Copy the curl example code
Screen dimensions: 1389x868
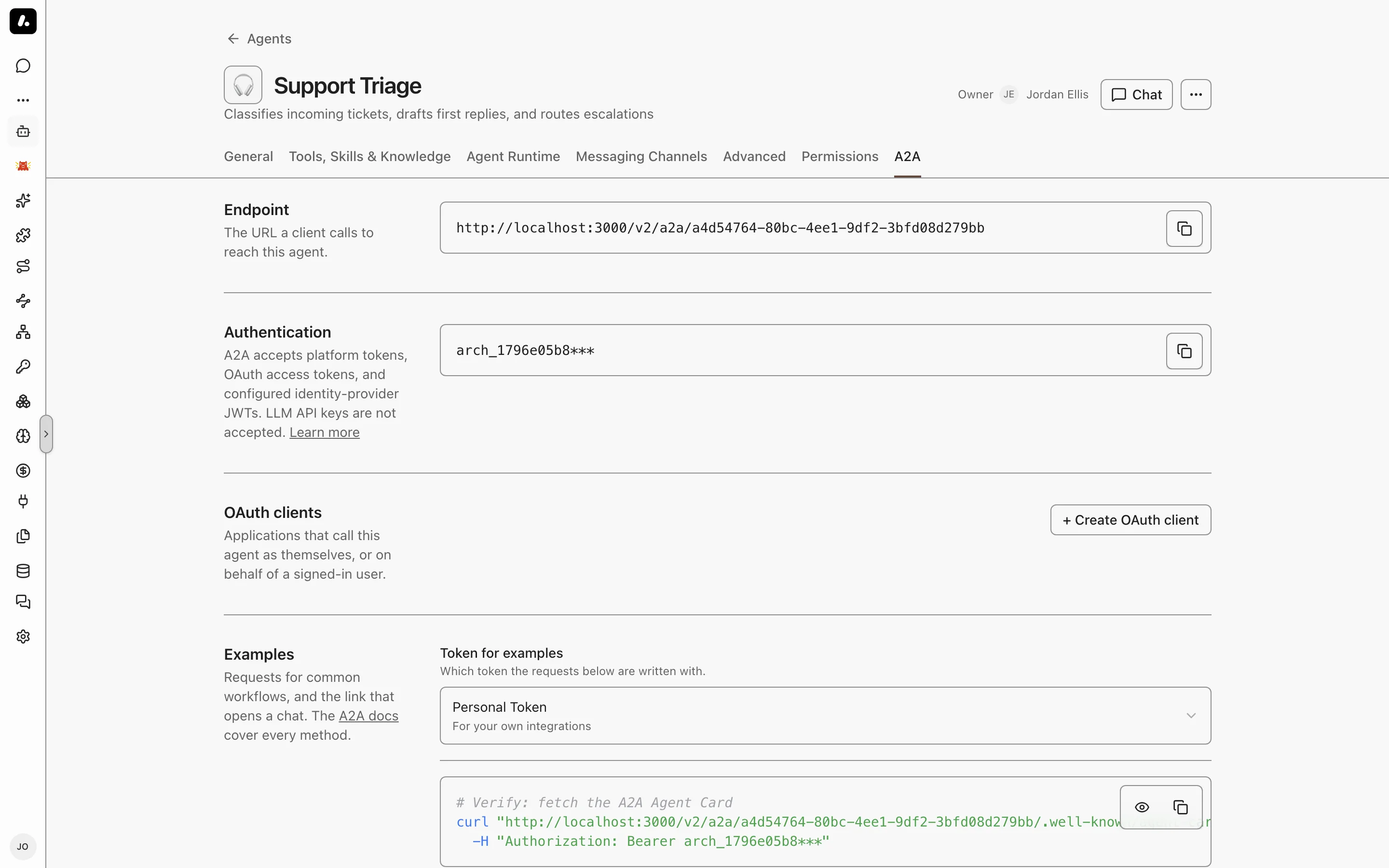pyautogui.click(x=1181, y=807)
